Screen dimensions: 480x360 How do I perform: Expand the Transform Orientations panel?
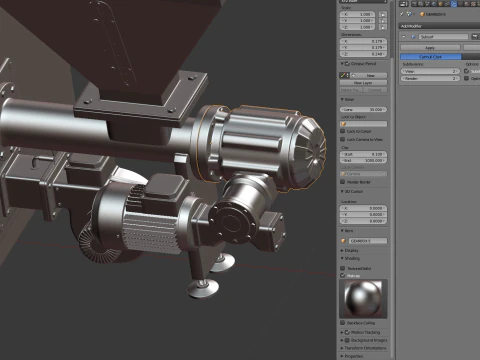342,348
